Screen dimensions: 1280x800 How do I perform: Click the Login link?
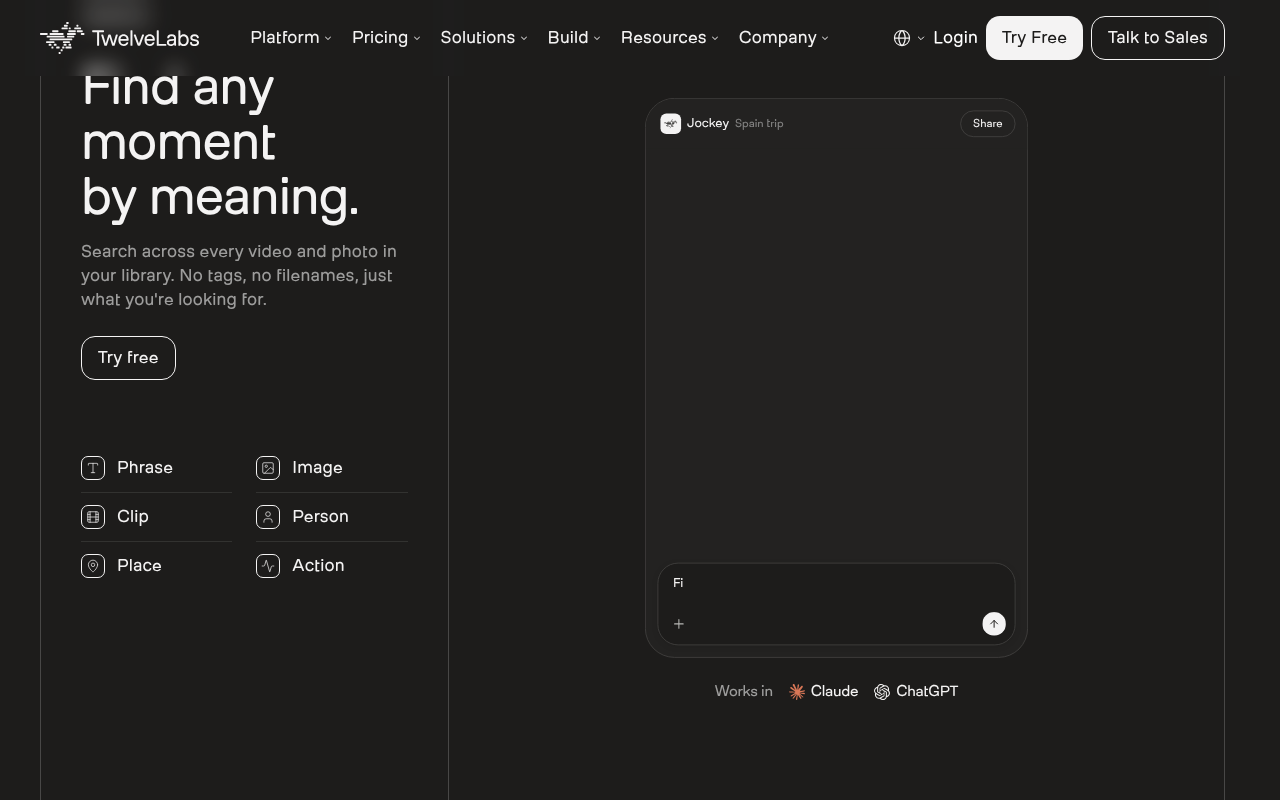pos(955,37)
